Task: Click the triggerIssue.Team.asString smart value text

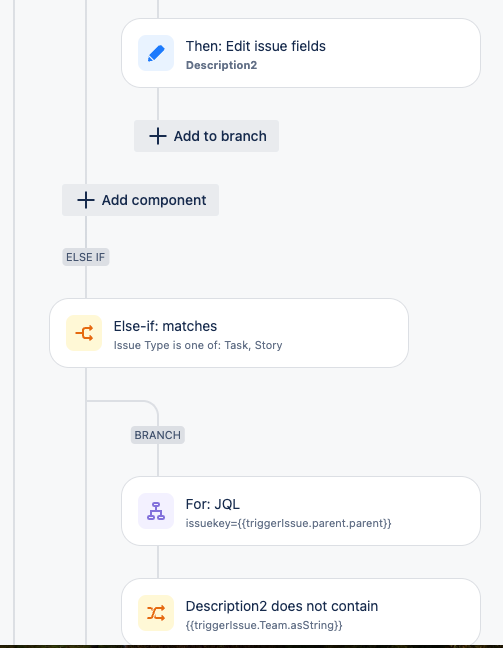Action: [264, 625]
